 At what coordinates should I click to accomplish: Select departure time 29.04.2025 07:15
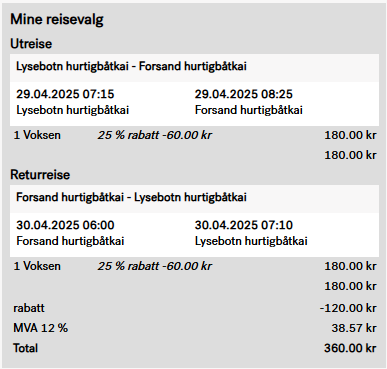tap(65, 94)
